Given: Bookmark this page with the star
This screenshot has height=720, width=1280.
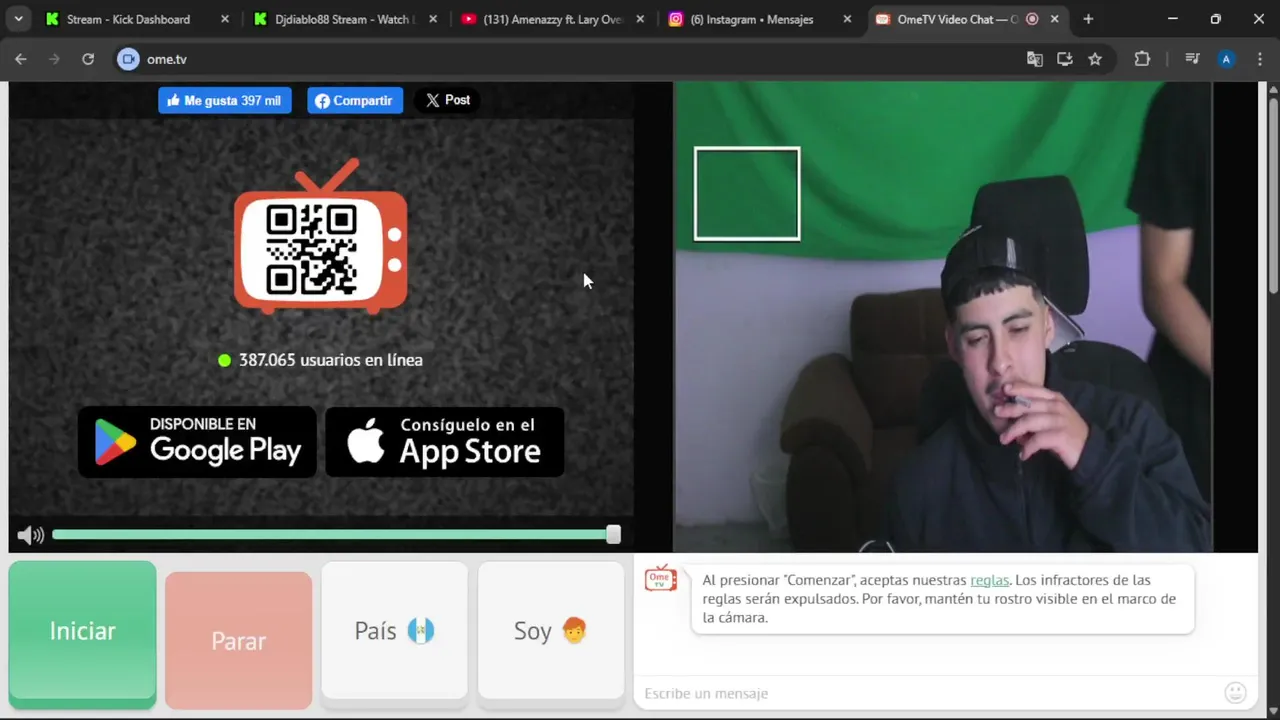Looking at the screenshot, I should click(1095, 59).
